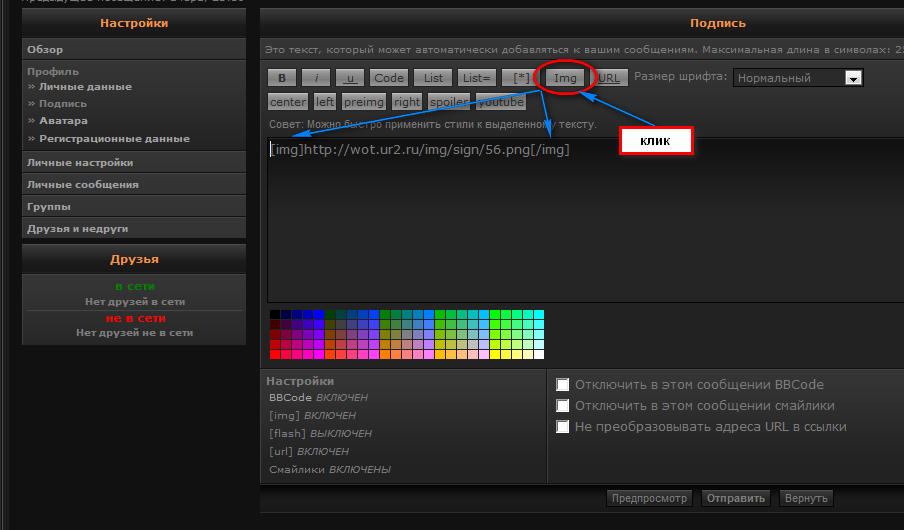Pick the white color swatch
Viewport: 904px width, 530px height.
tap(539, 354)
